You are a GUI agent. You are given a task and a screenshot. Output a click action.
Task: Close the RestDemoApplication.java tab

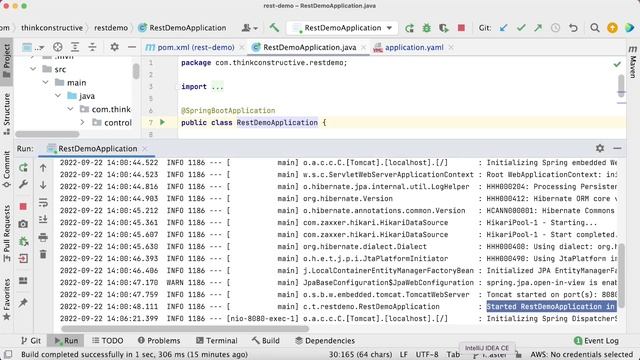click(x=363, y=48)
